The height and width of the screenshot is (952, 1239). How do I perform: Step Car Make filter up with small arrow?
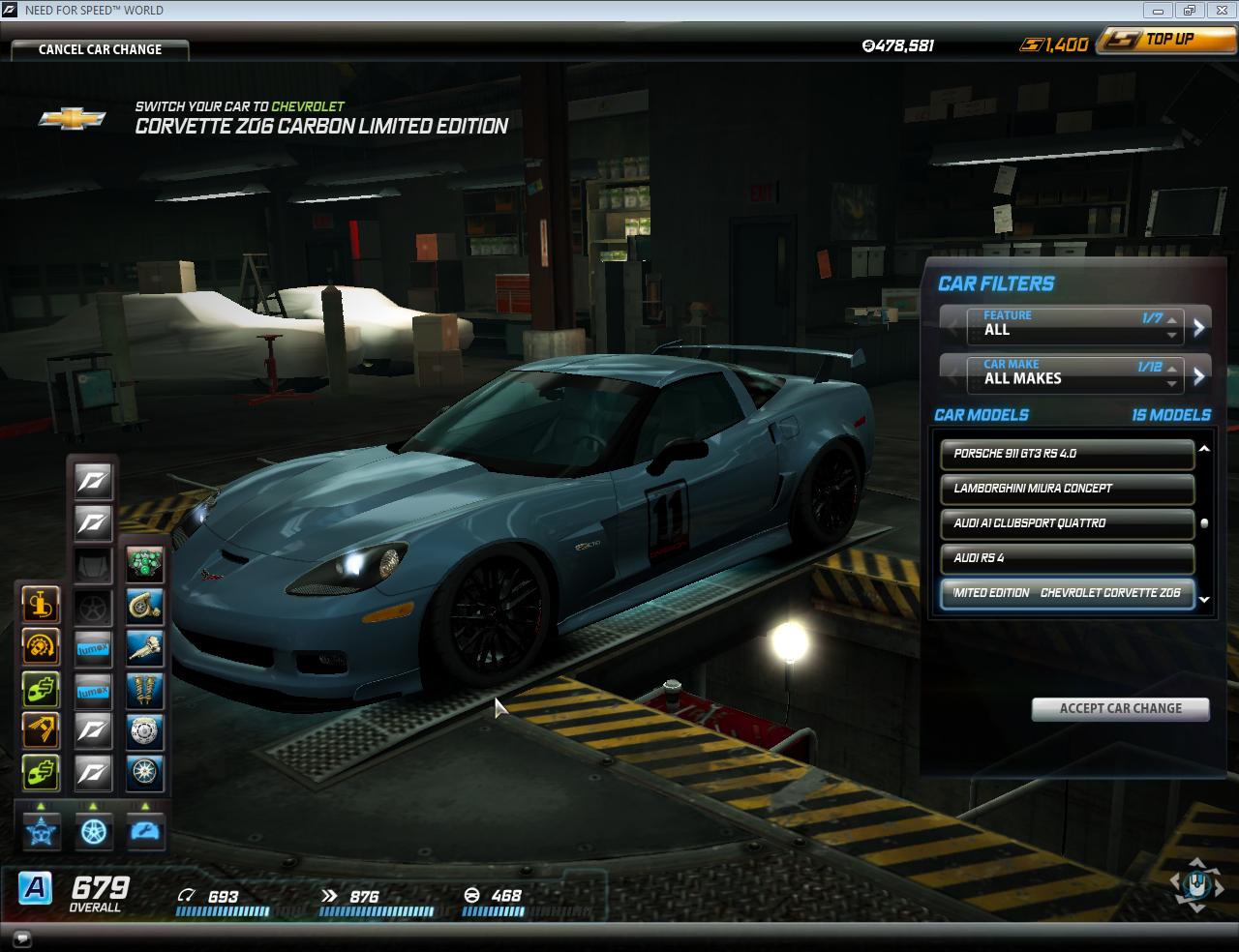pos(1172,368)
